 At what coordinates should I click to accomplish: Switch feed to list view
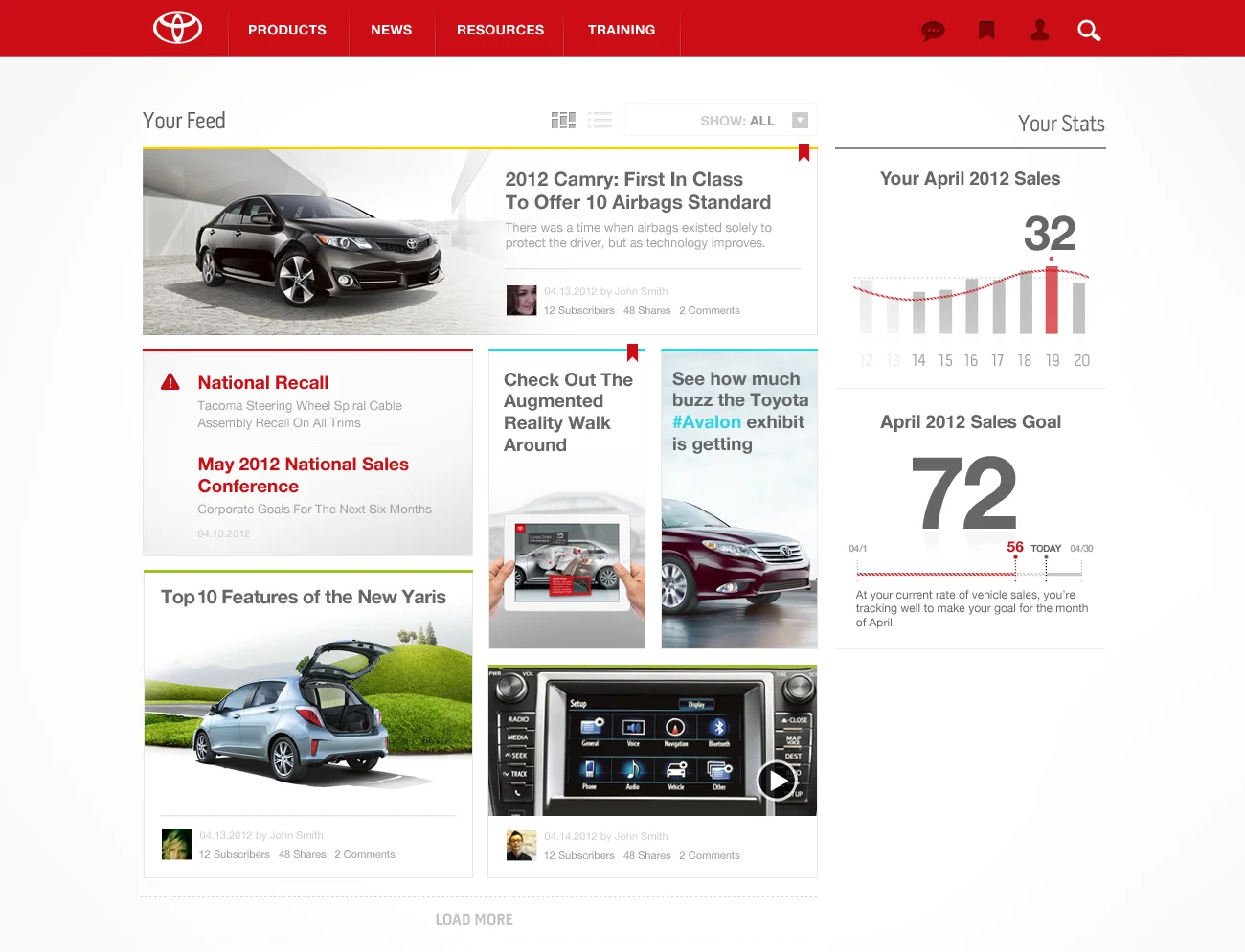pos(600,120)
